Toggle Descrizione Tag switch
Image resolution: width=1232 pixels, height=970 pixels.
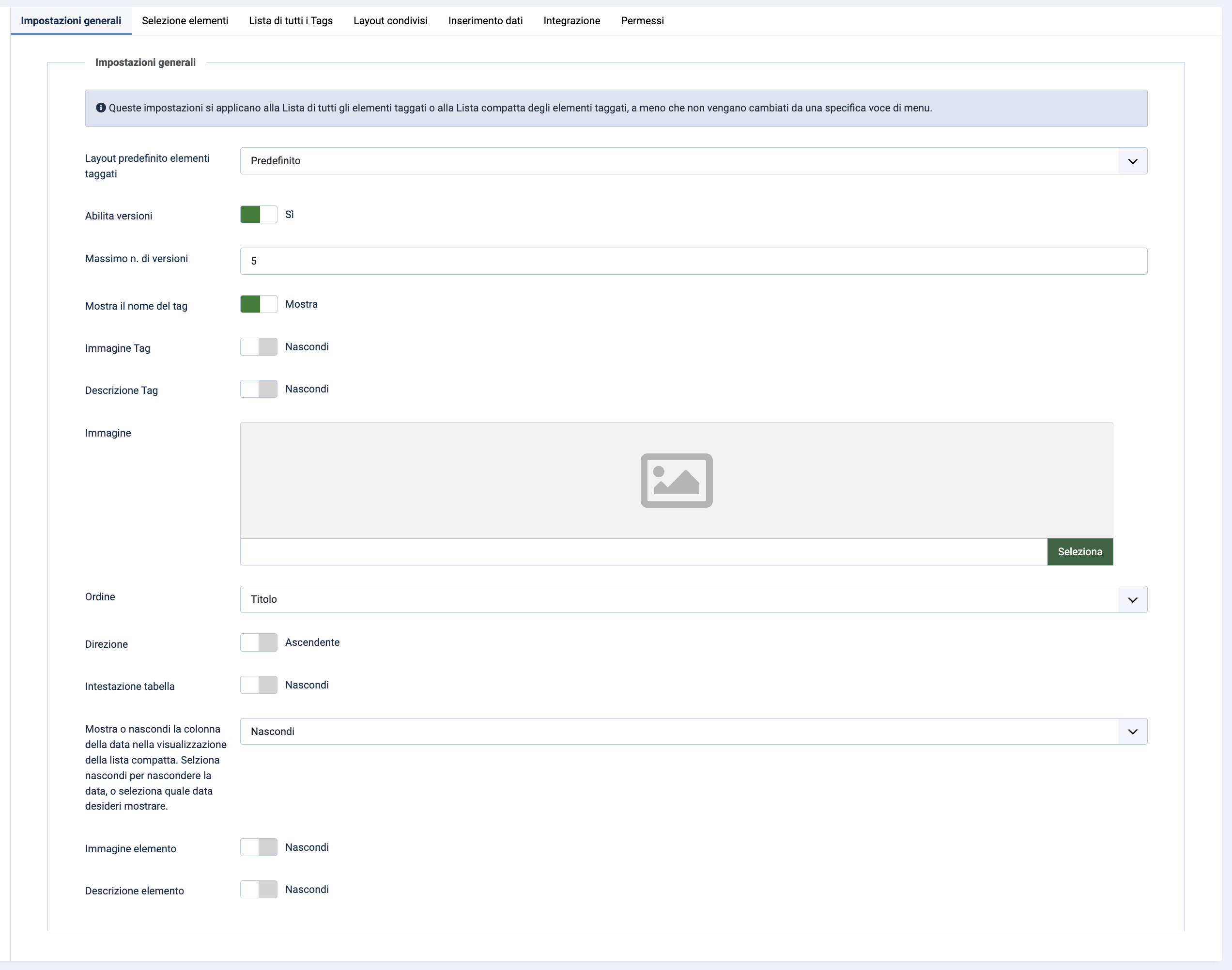click(x=259, y=389)
